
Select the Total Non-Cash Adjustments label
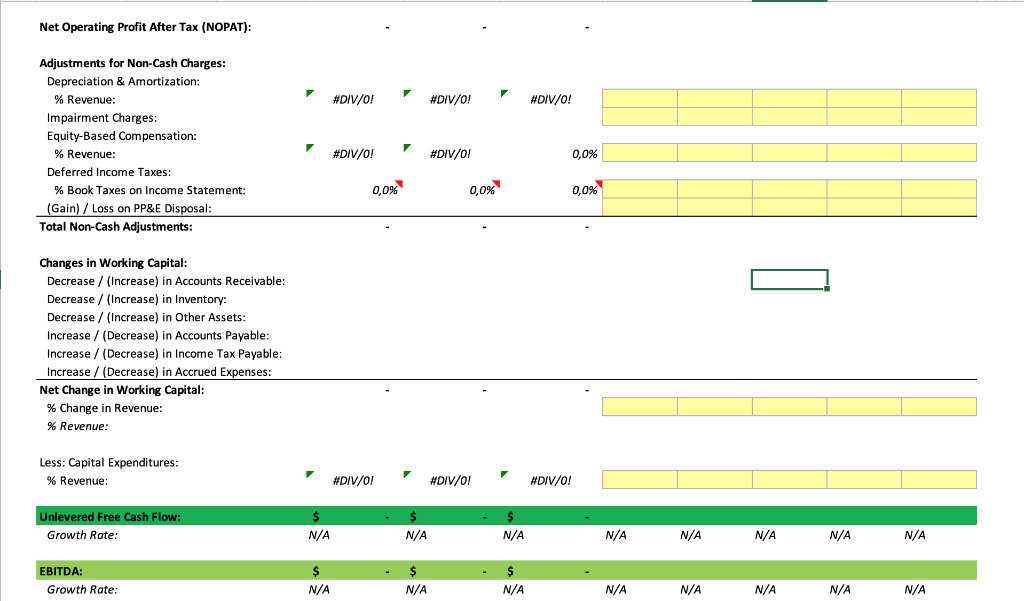point(116,227)
